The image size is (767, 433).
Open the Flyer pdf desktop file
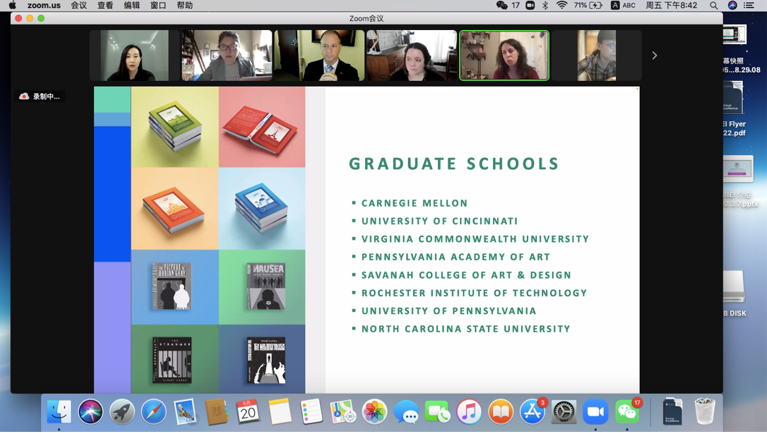tap(734, 109)
